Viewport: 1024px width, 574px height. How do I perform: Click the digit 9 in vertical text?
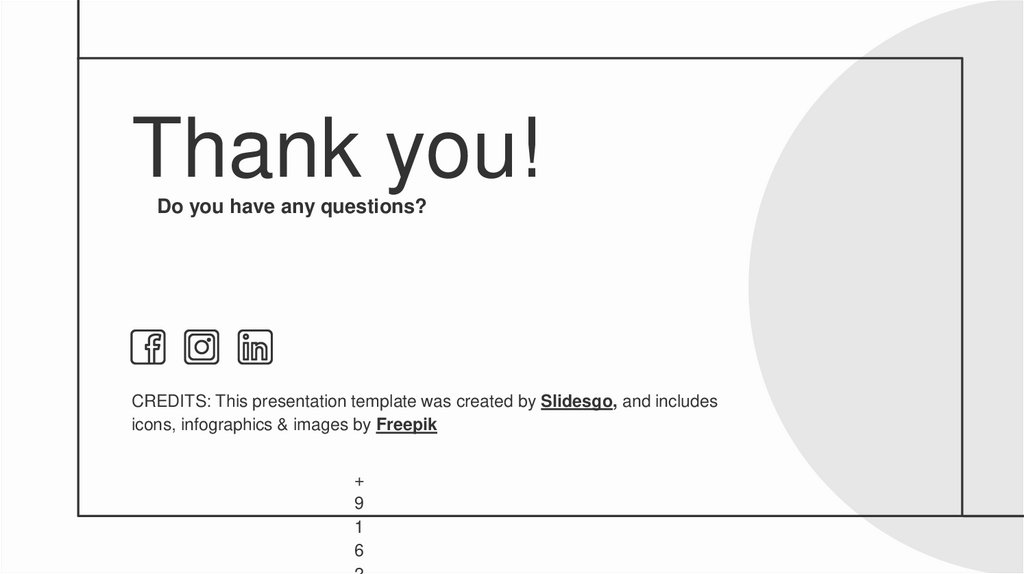click(359, 503)
